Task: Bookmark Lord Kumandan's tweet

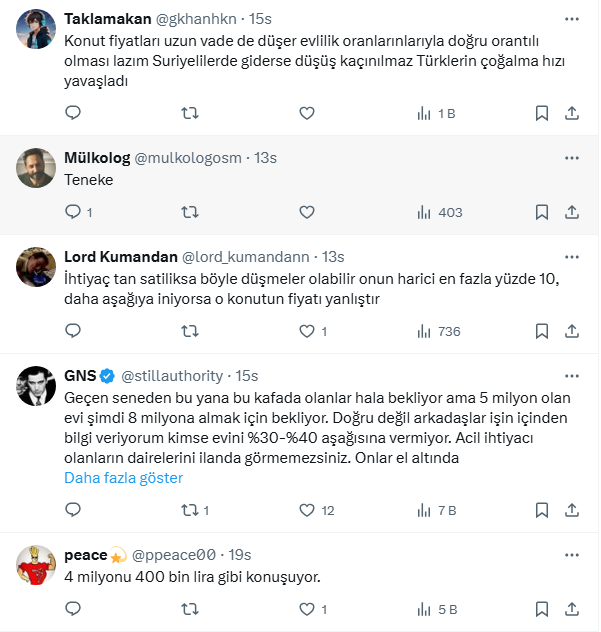Action: pyautogui.click(x=541, y=331)
